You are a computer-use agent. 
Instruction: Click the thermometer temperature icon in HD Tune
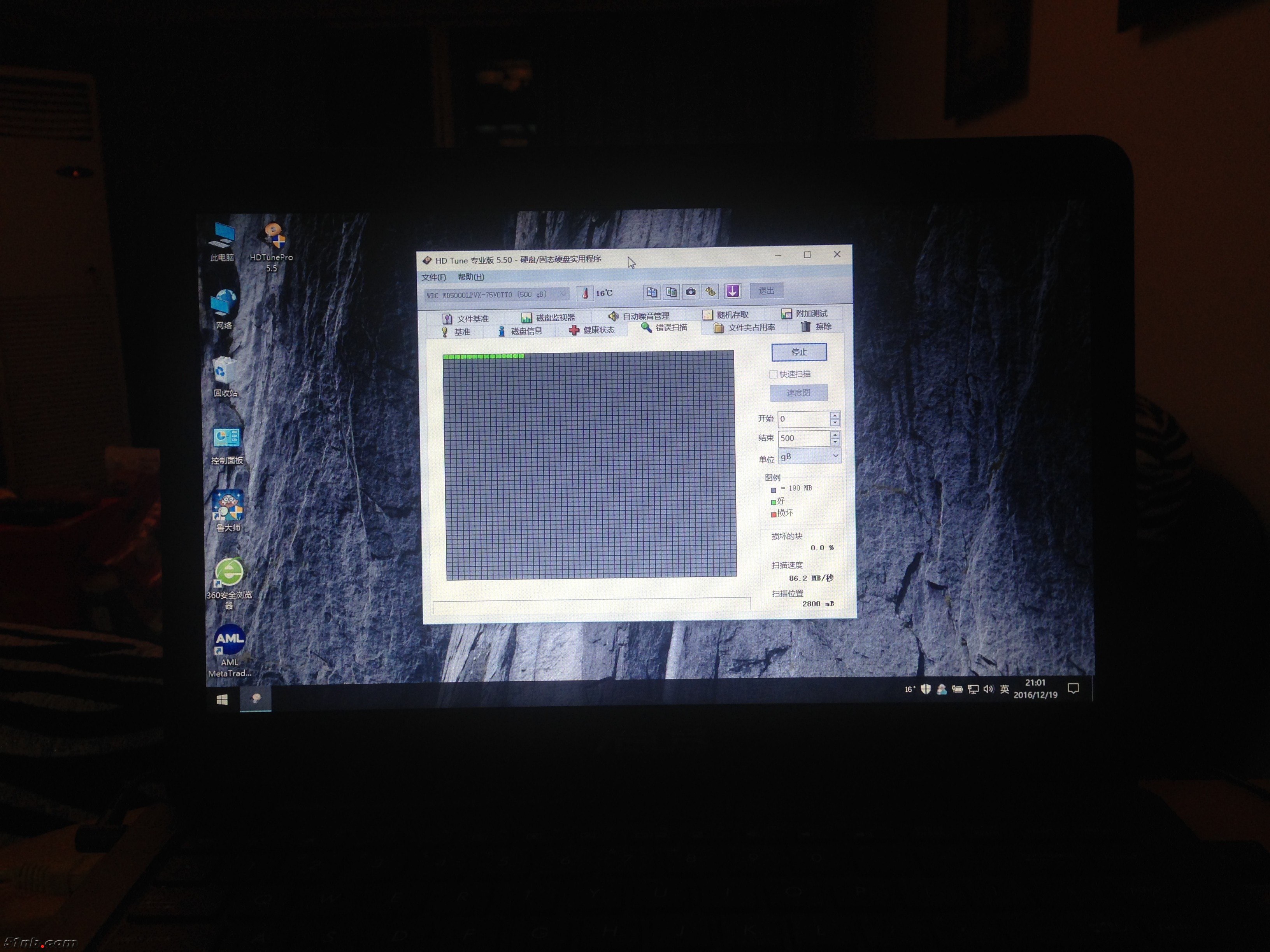click(x=585, y=293)
